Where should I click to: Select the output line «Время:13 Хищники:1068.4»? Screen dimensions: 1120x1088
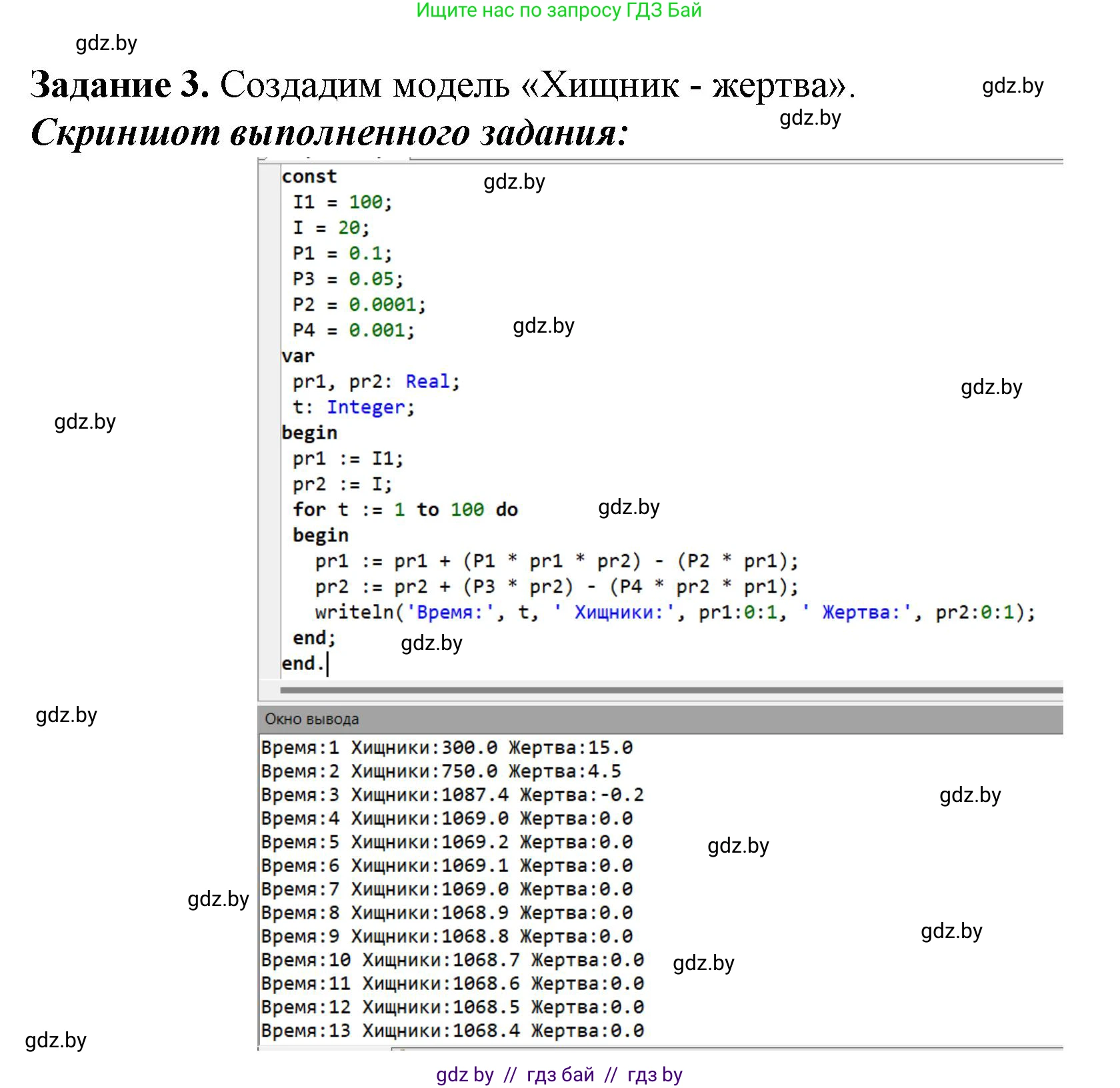coord(453,1031)
